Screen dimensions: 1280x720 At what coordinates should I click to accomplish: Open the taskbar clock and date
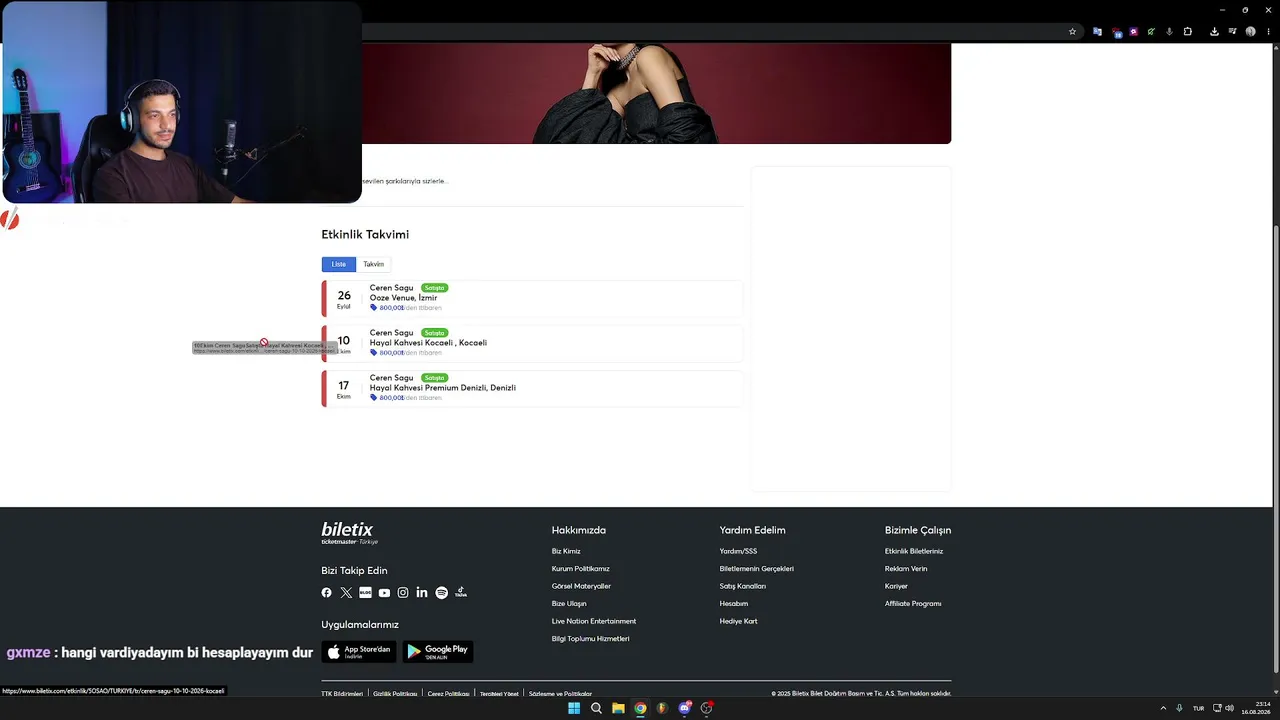tap(1256, 708)
